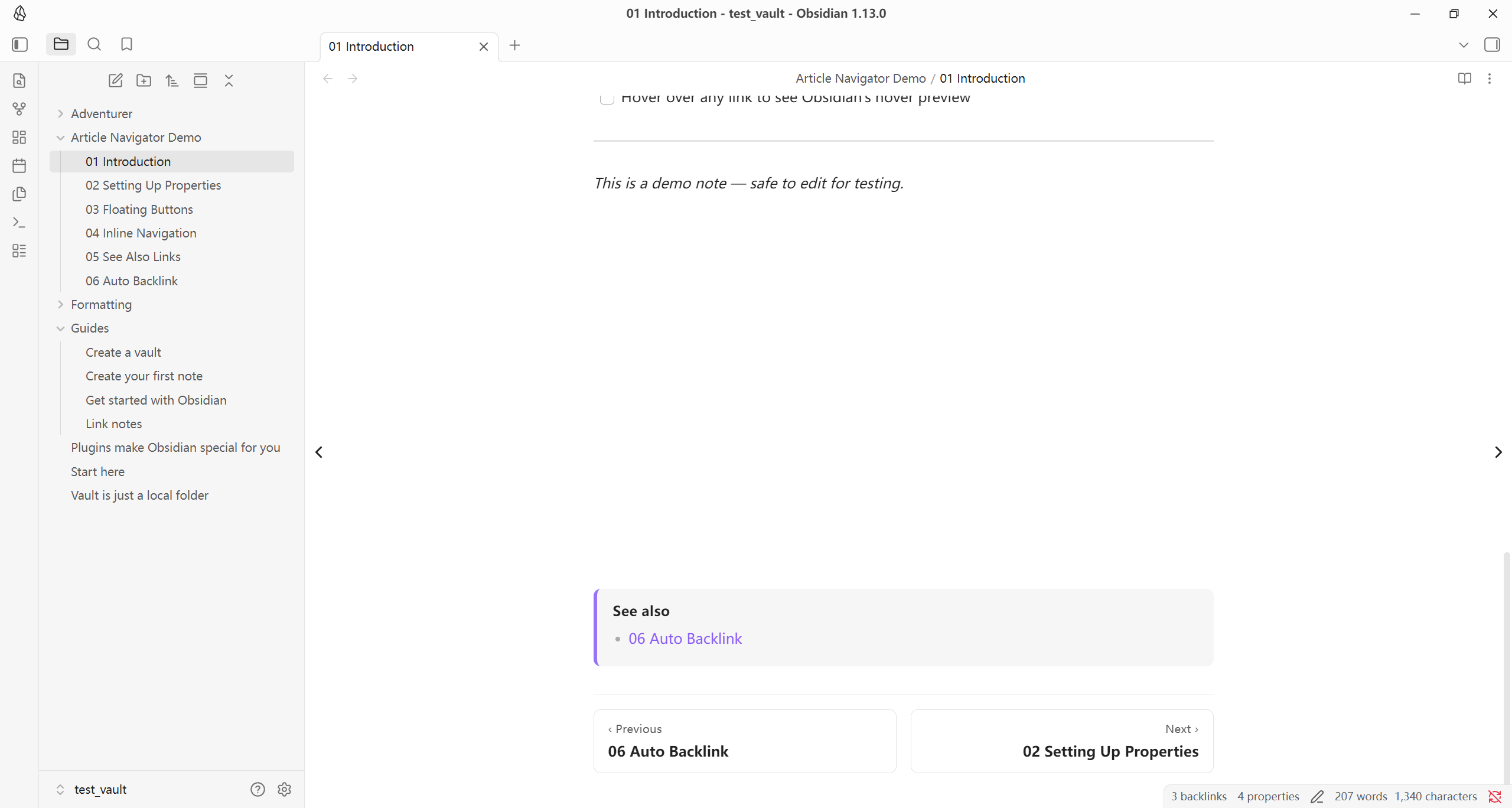The height and width of the screenshot is (808, 1512).
Task: Create a new folder in explorer
Action: tap(144, 81)
